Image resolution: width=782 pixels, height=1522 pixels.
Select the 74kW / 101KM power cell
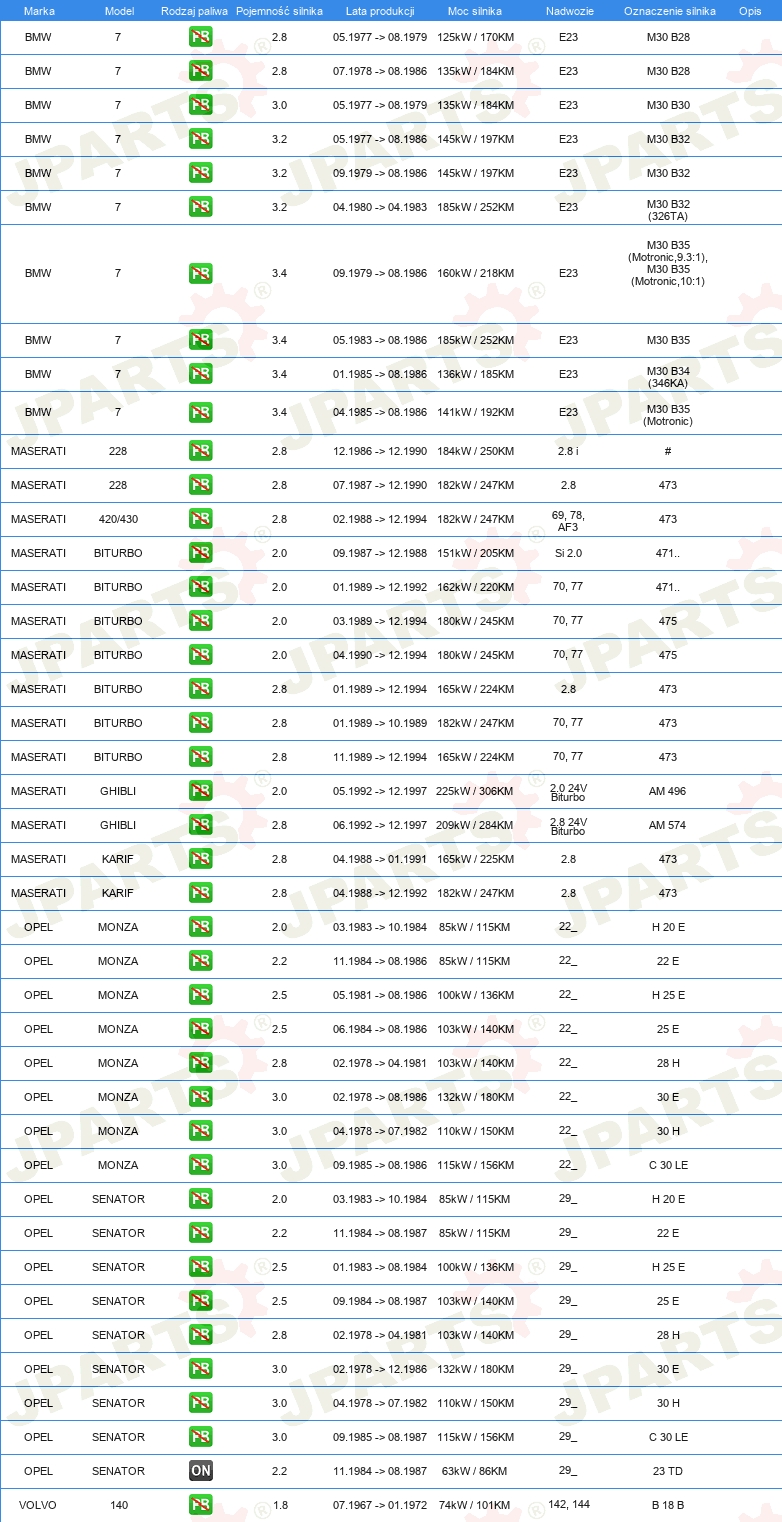coord(474,1505)
